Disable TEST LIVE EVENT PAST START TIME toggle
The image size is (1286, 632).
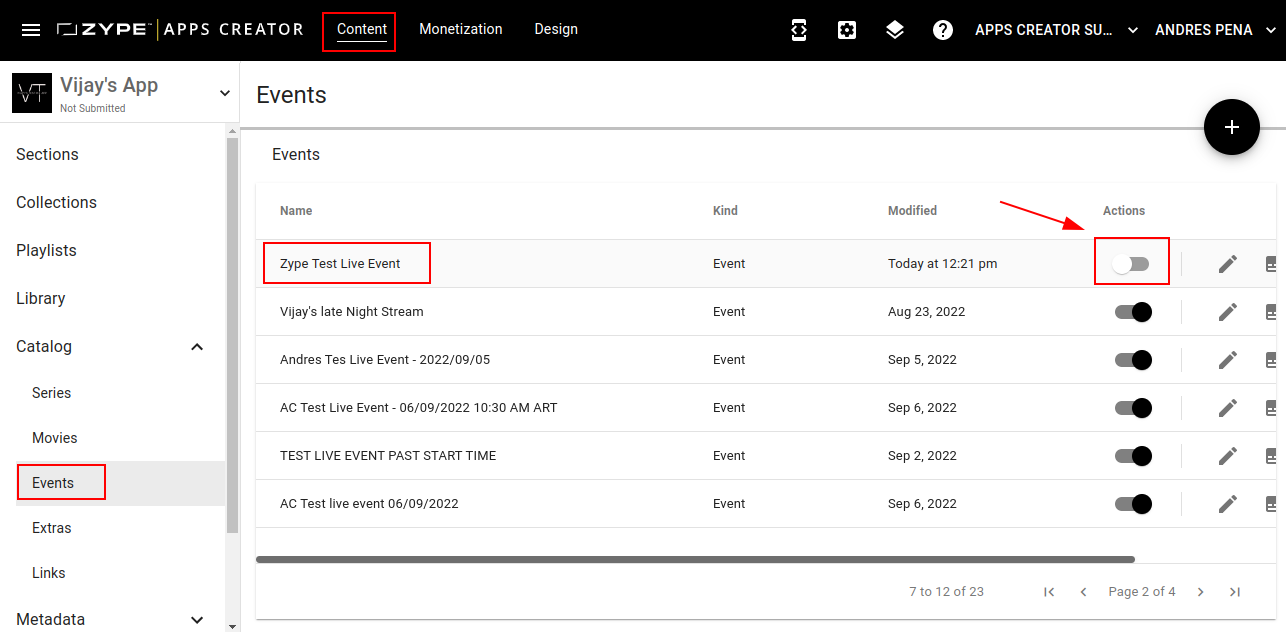(x=1133, y=456)
